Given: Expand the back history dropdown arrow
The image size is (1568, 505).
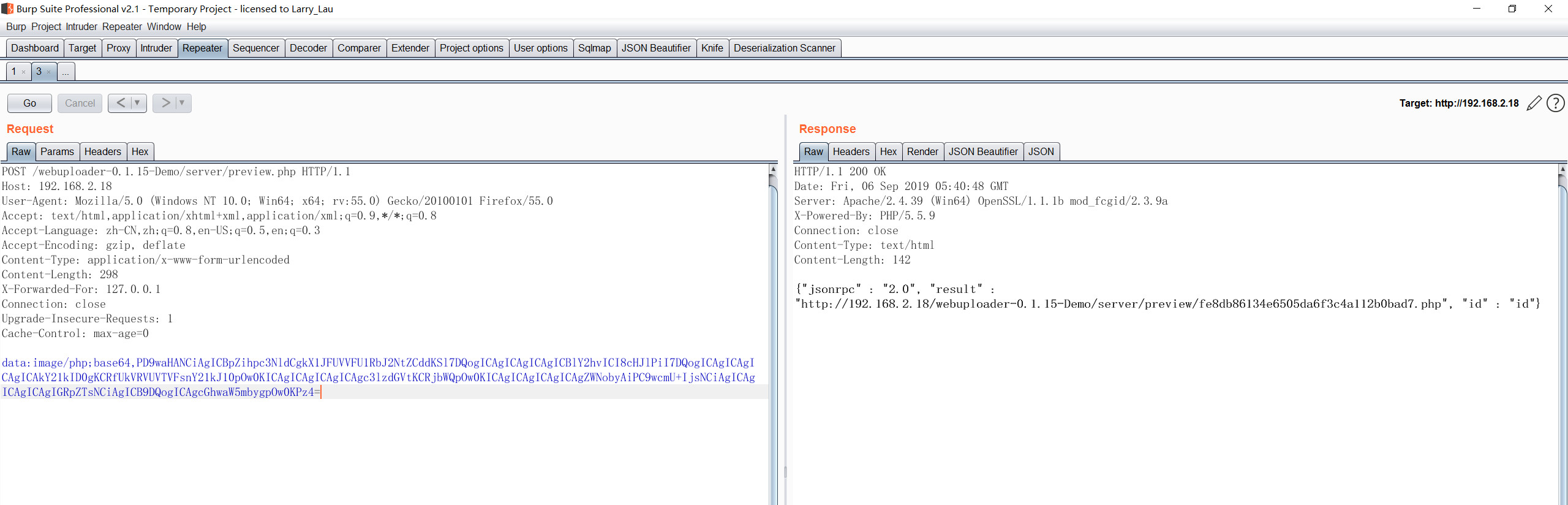Looking at the screenshot, I should pyautogui.click(x=137, y=103).
